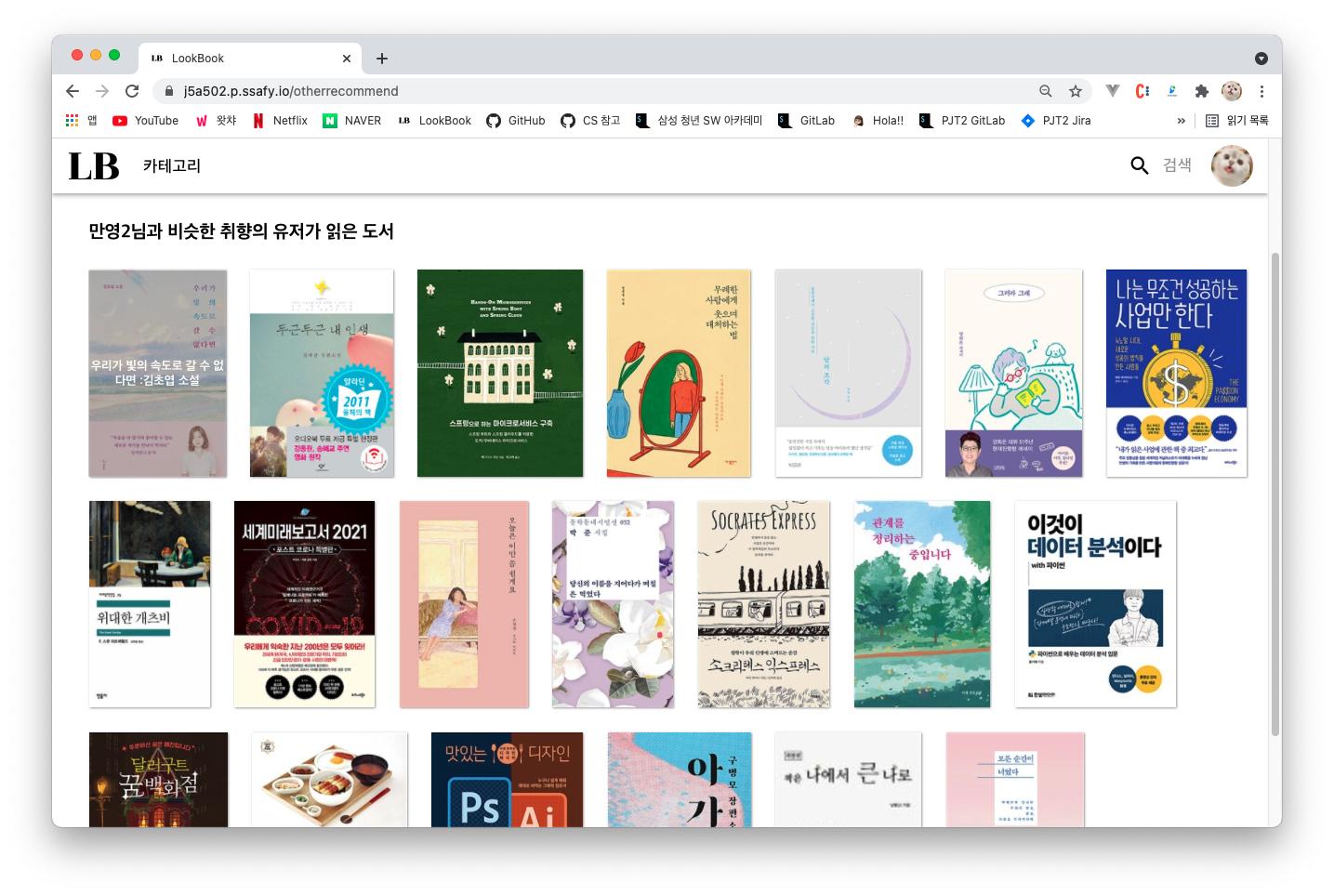Open a new browser tab
This screenshot has height=896, width=1334.
point(382,58)
